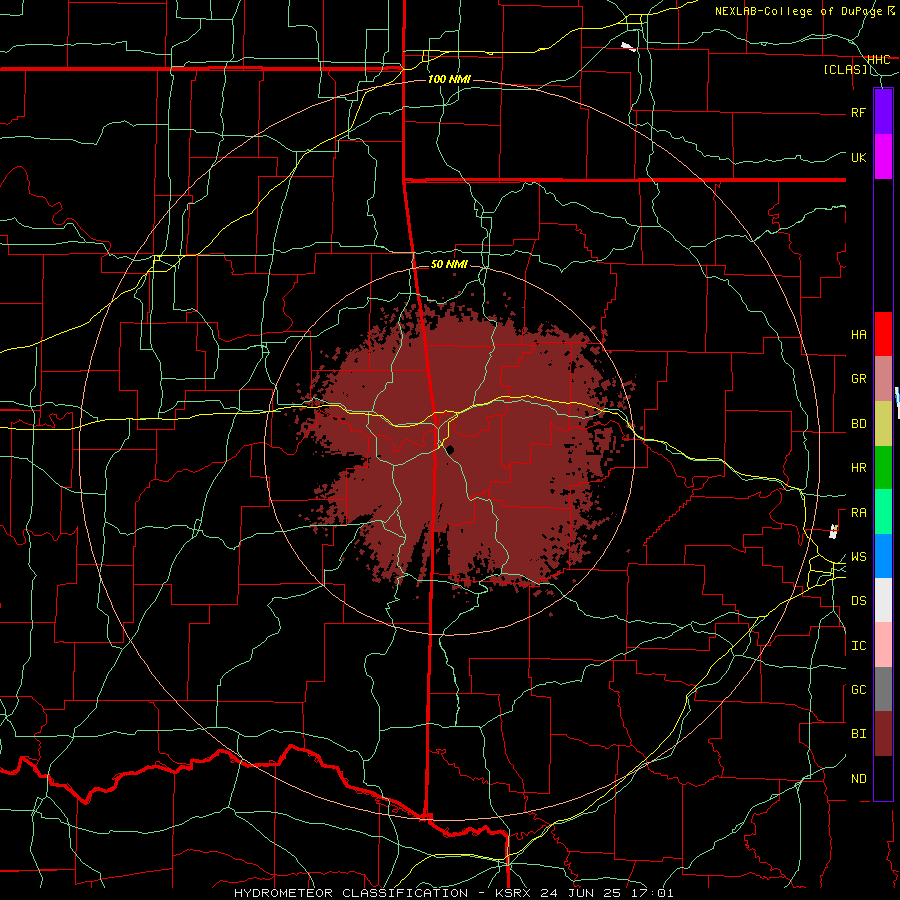This screenshot has width=900, height=900.
Task: Click the UK legend label text
Action: (858, 157)
